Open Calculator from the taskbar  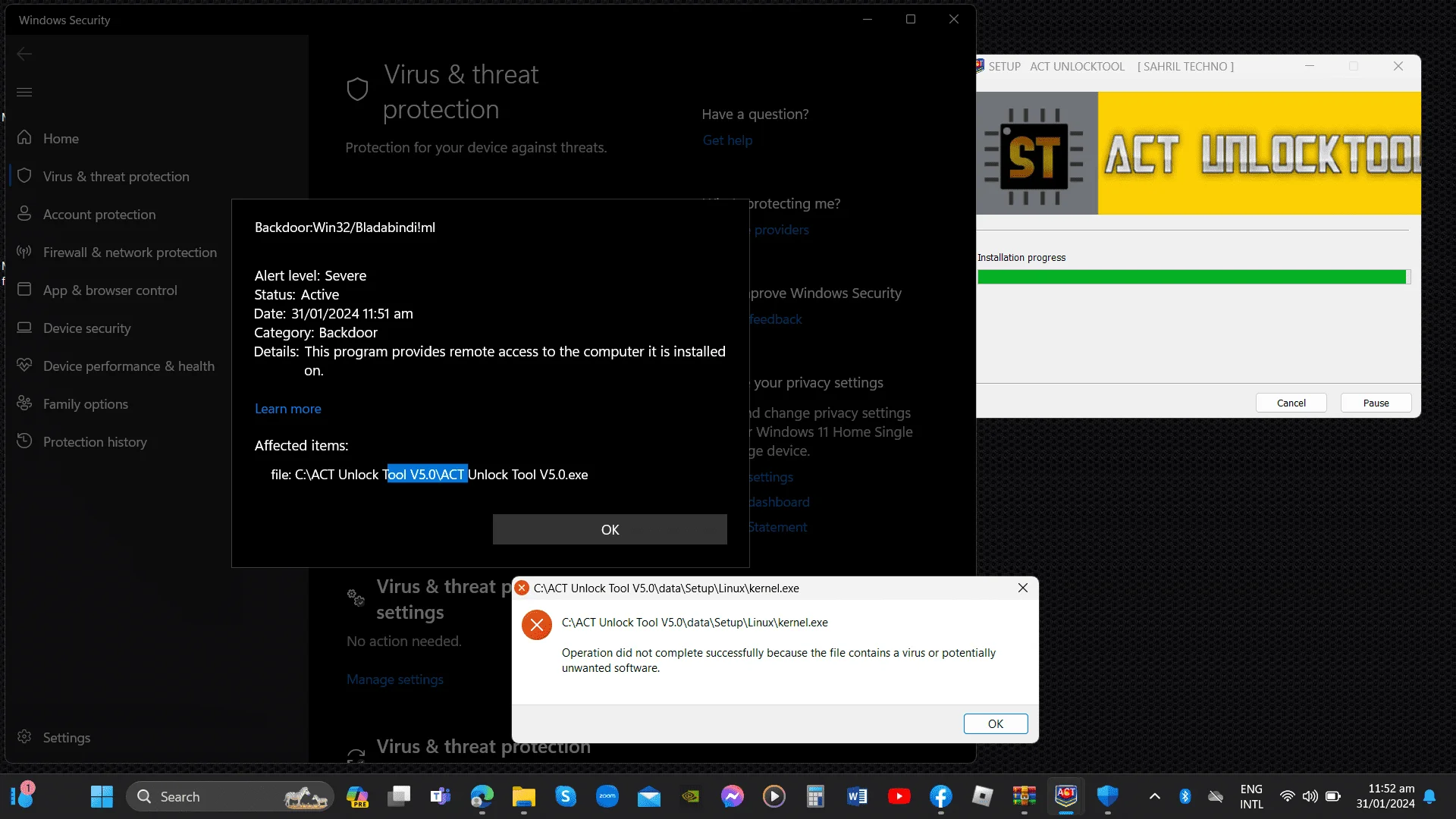coord(816,796)
